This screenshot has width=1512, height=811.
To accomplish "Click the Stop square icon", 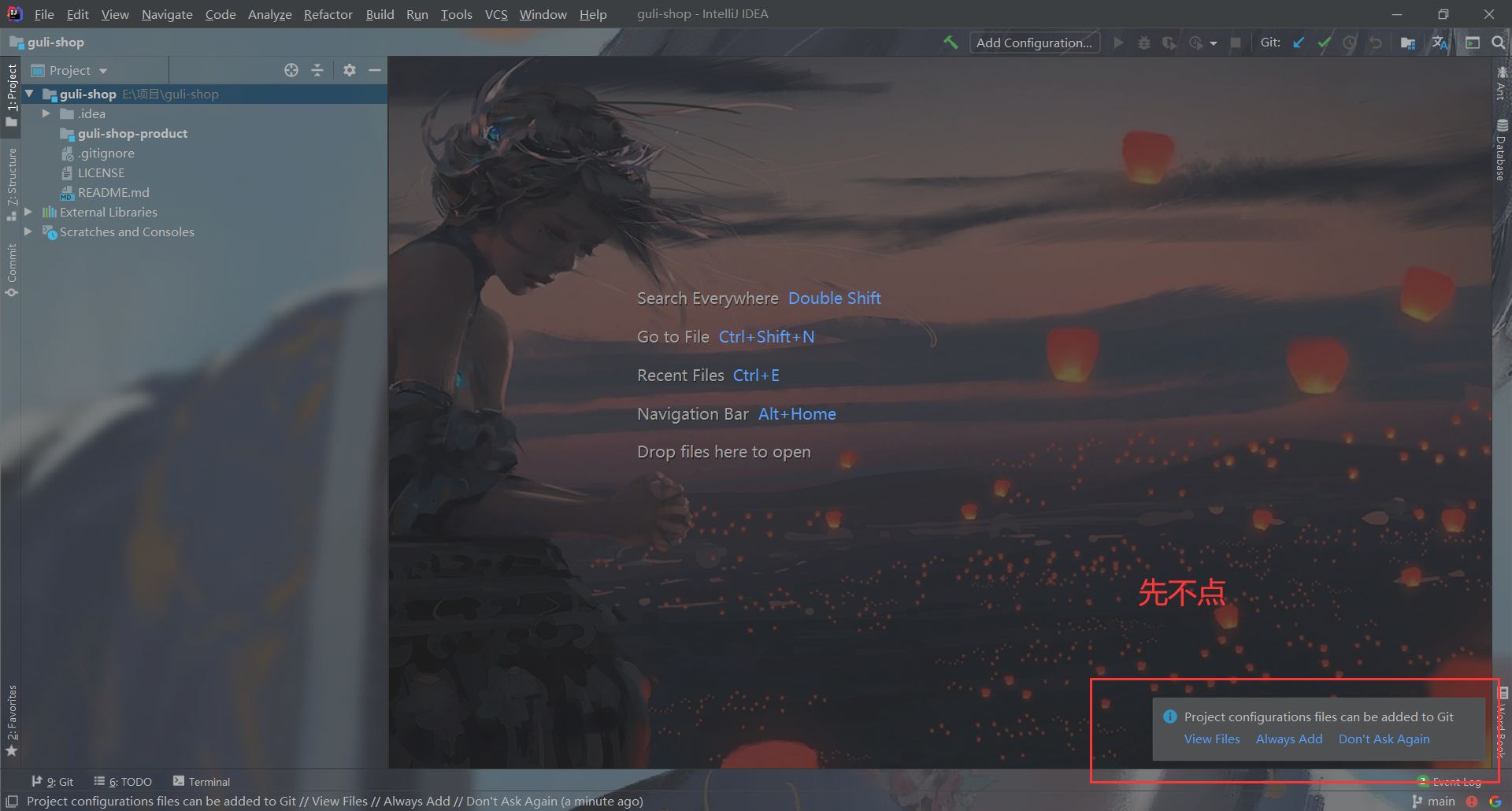I will (x=1236, y=43).
